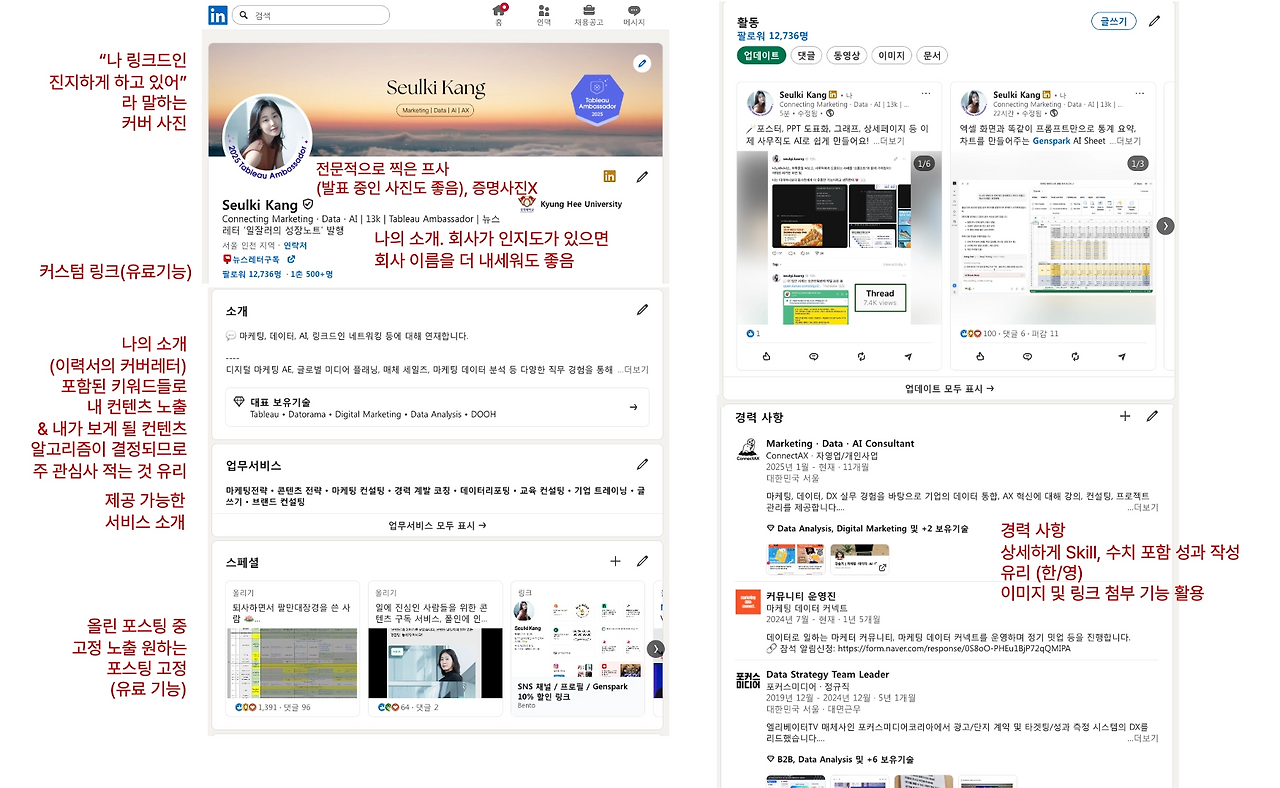The image size is (1280, 788).
Task: Edit the profile intro using the pencil beside the LinkedIn badge
Action: pos(642,177)
